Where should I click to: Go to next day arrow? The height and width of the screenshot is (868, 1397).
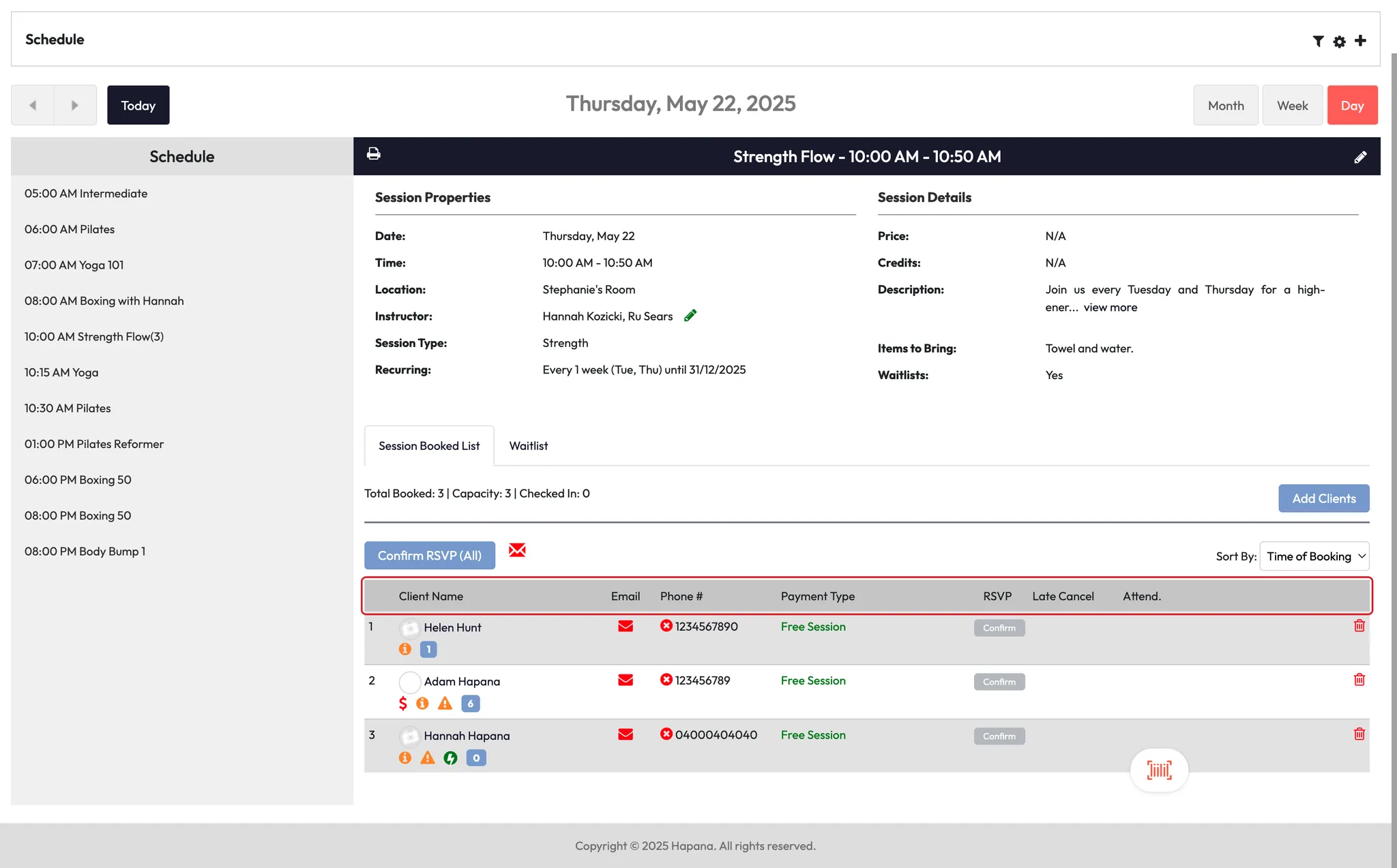point(75,106)
